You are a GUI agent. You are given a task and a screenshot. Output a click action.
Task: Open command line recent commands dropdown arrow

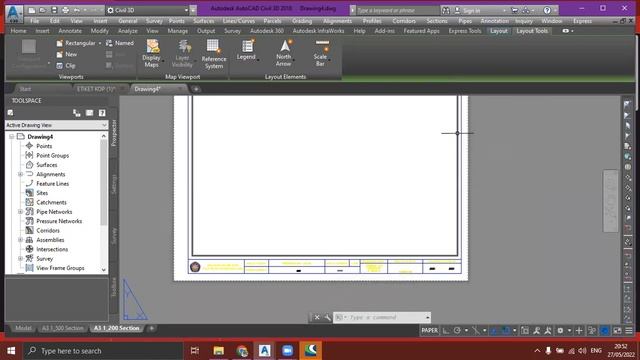(427, 317)
